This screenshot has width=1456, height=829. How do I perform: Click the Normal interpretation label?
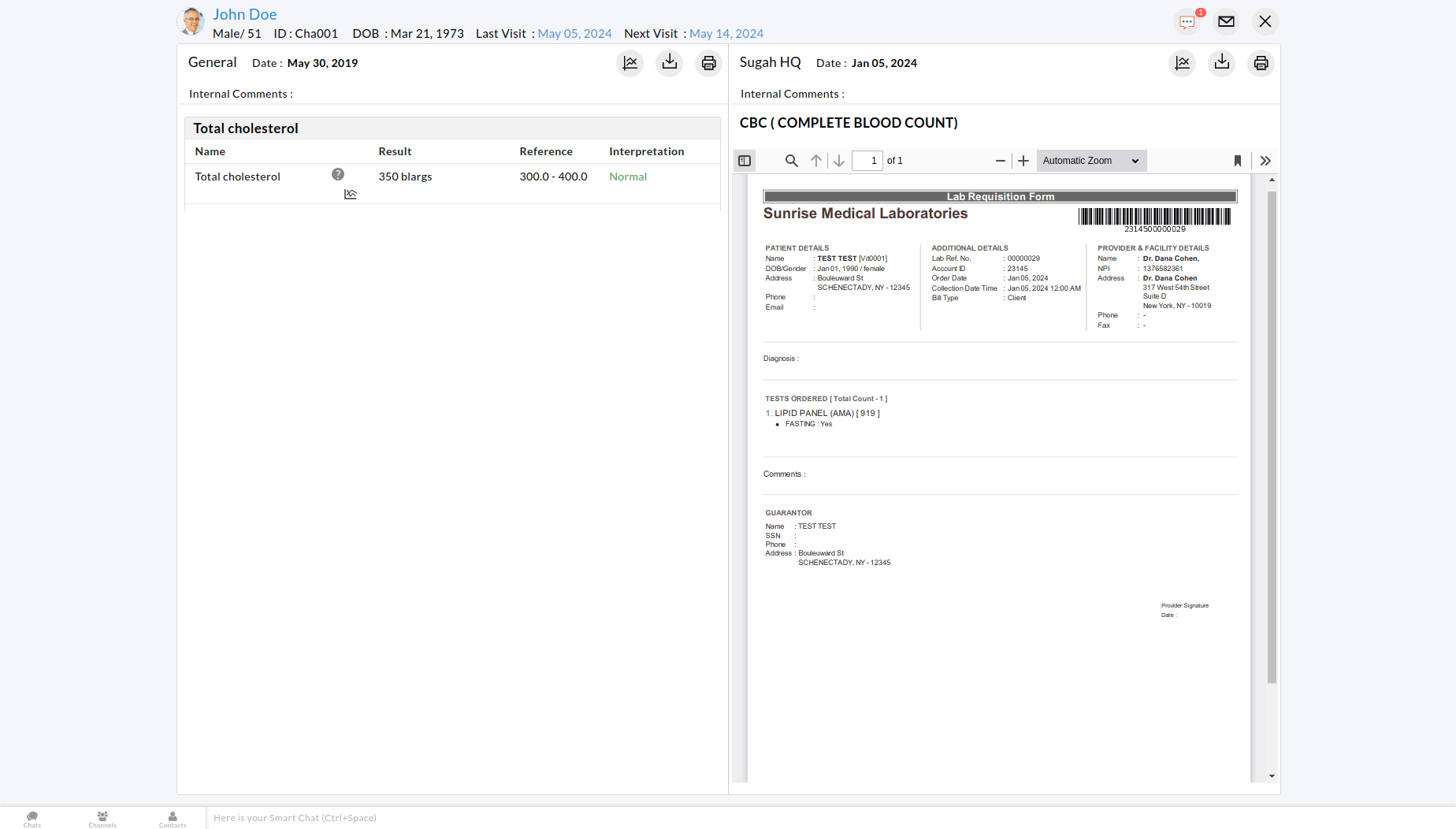click(x=627, y=177)
